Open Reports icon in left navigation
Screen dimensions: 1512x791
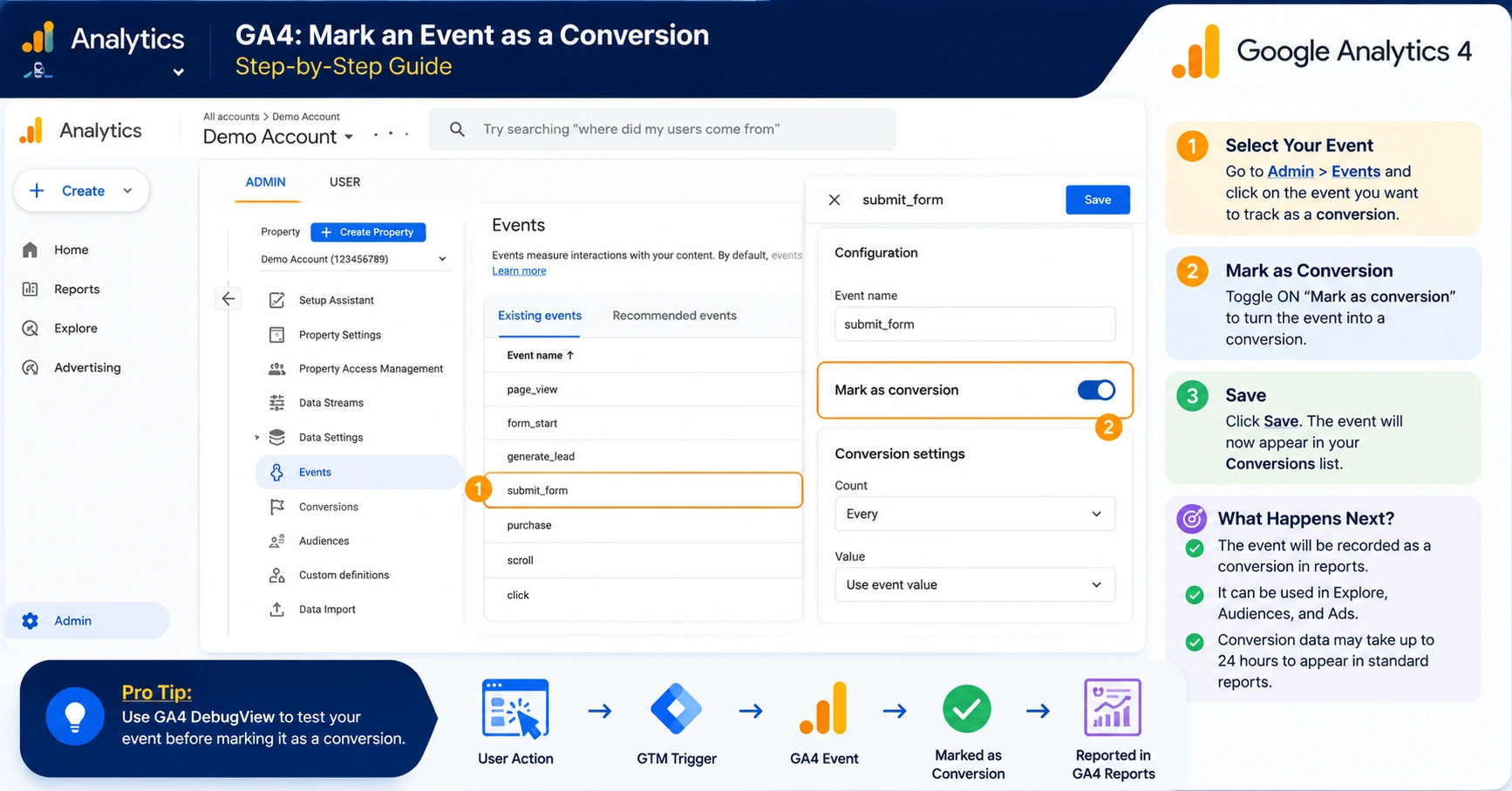click(x=30, y=290)
